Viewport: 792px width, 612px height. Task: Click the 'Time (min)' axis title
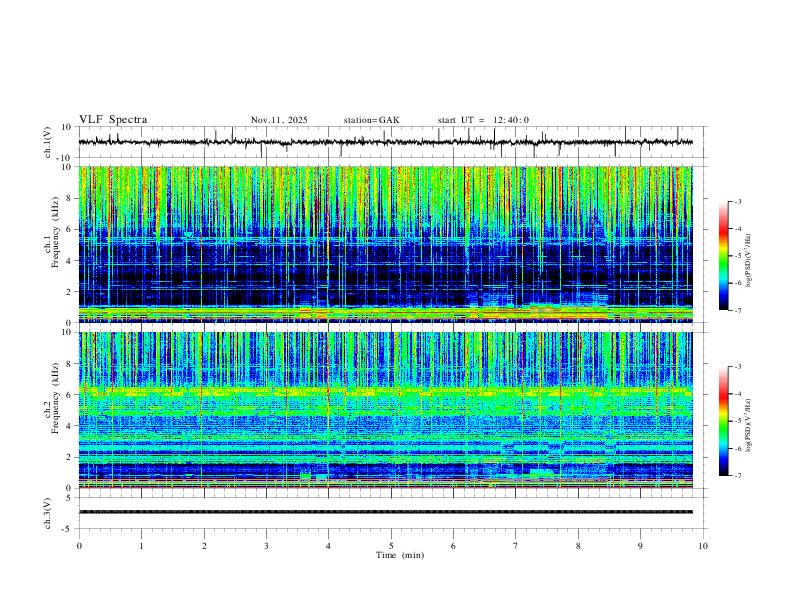pyautogui.click(x=400, y=555)
